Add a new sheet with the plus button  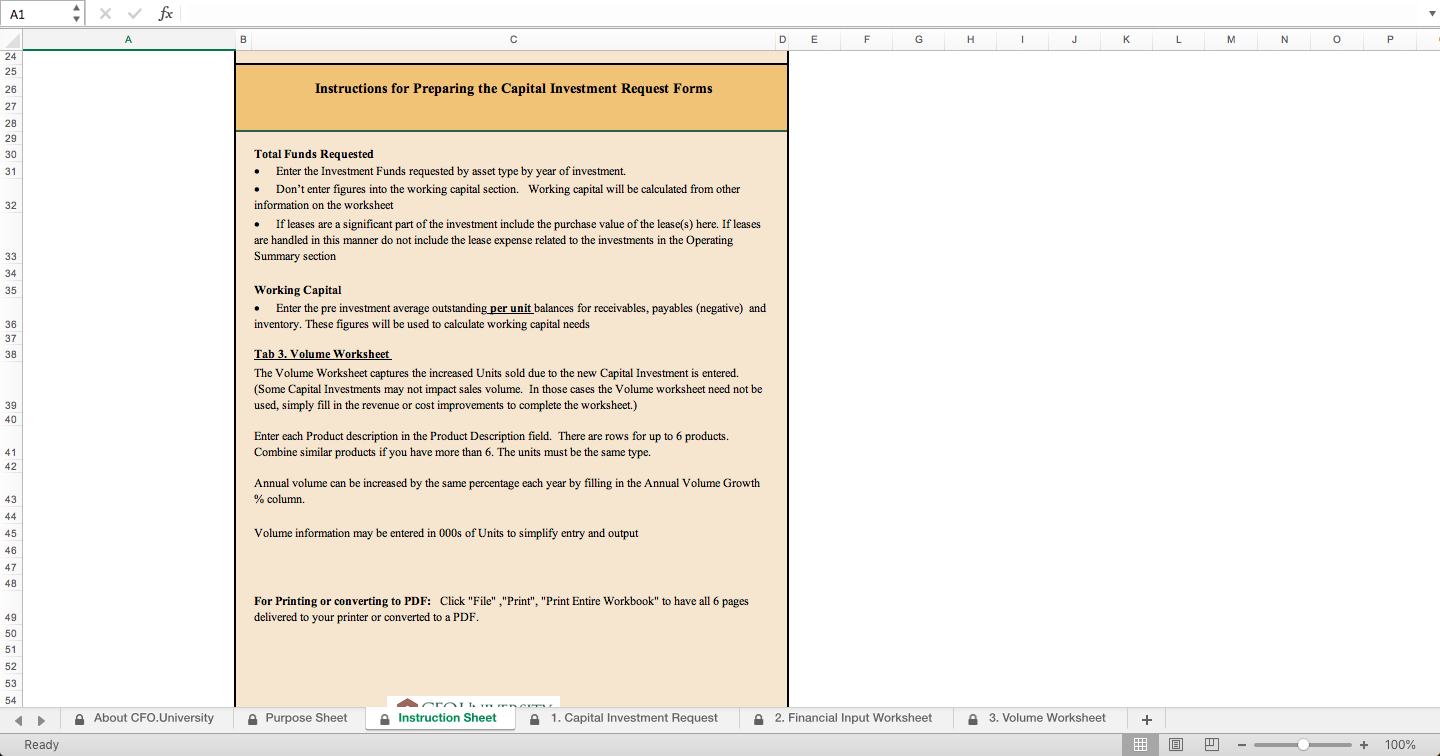coord(1147,719)
